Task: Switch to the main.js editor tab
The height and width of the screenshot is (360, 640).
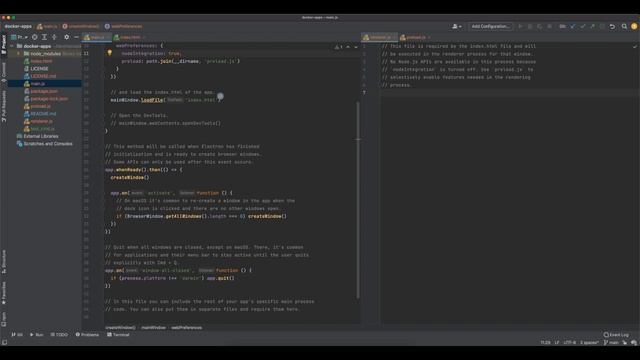Action: (96, 37)
